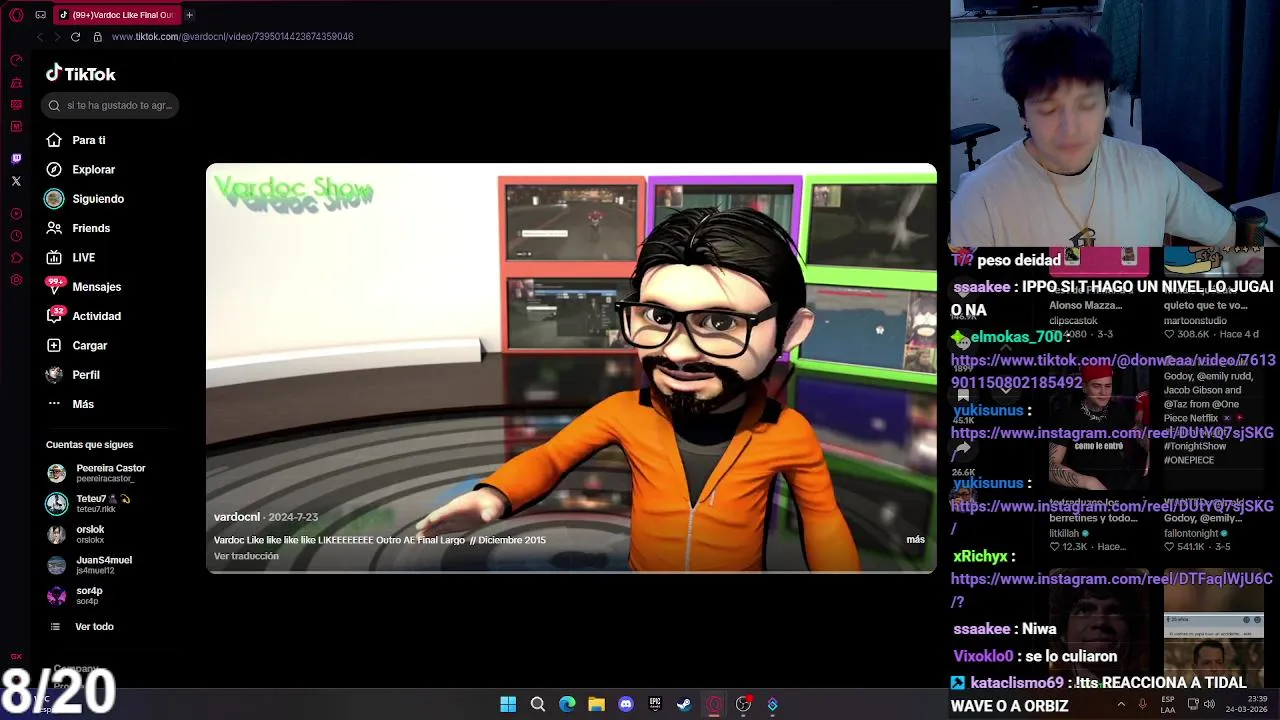Image resolution: width=1280 pixels, height=720 pixels.
Task: Open volume control in tray
Action: tap(1209, 705)
